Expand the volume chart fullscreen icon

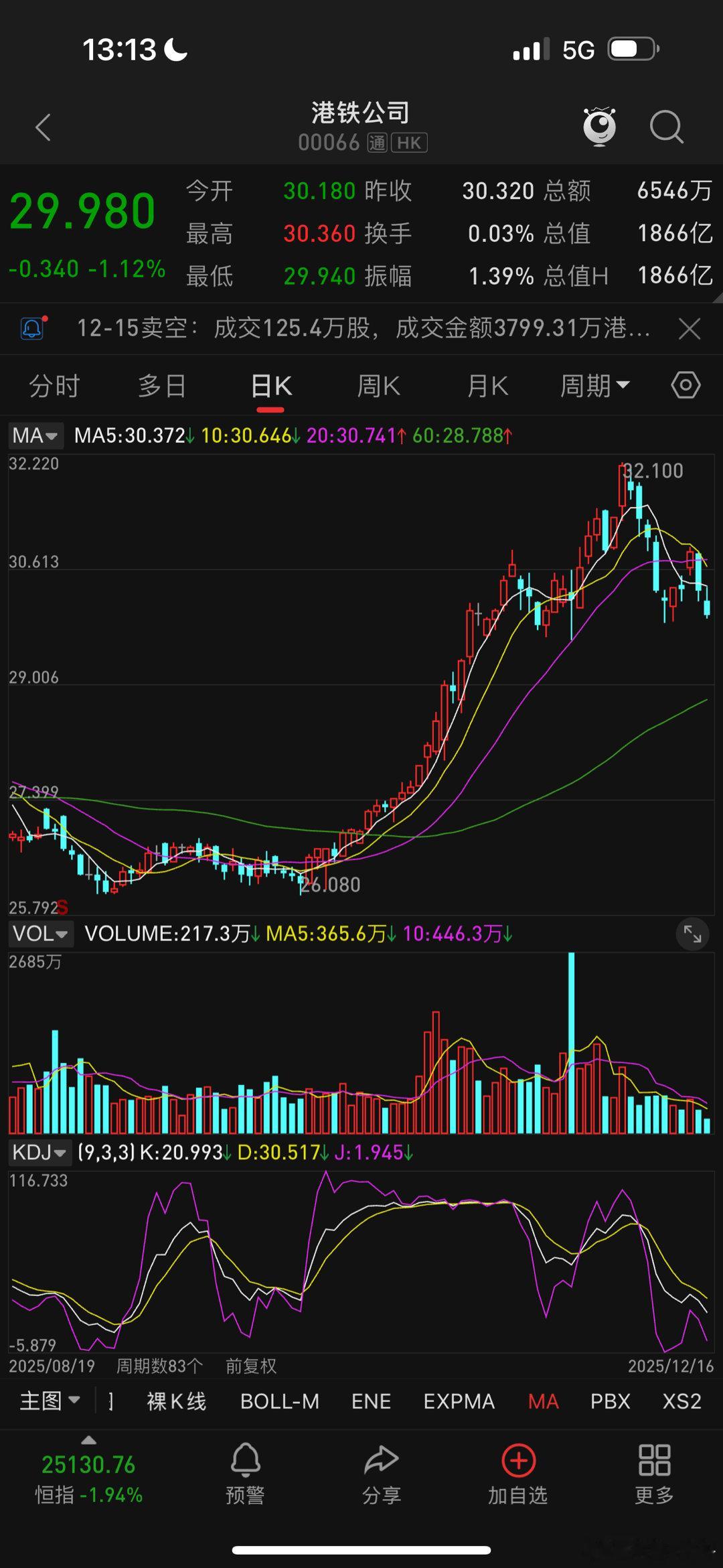[x=692, y=933]
